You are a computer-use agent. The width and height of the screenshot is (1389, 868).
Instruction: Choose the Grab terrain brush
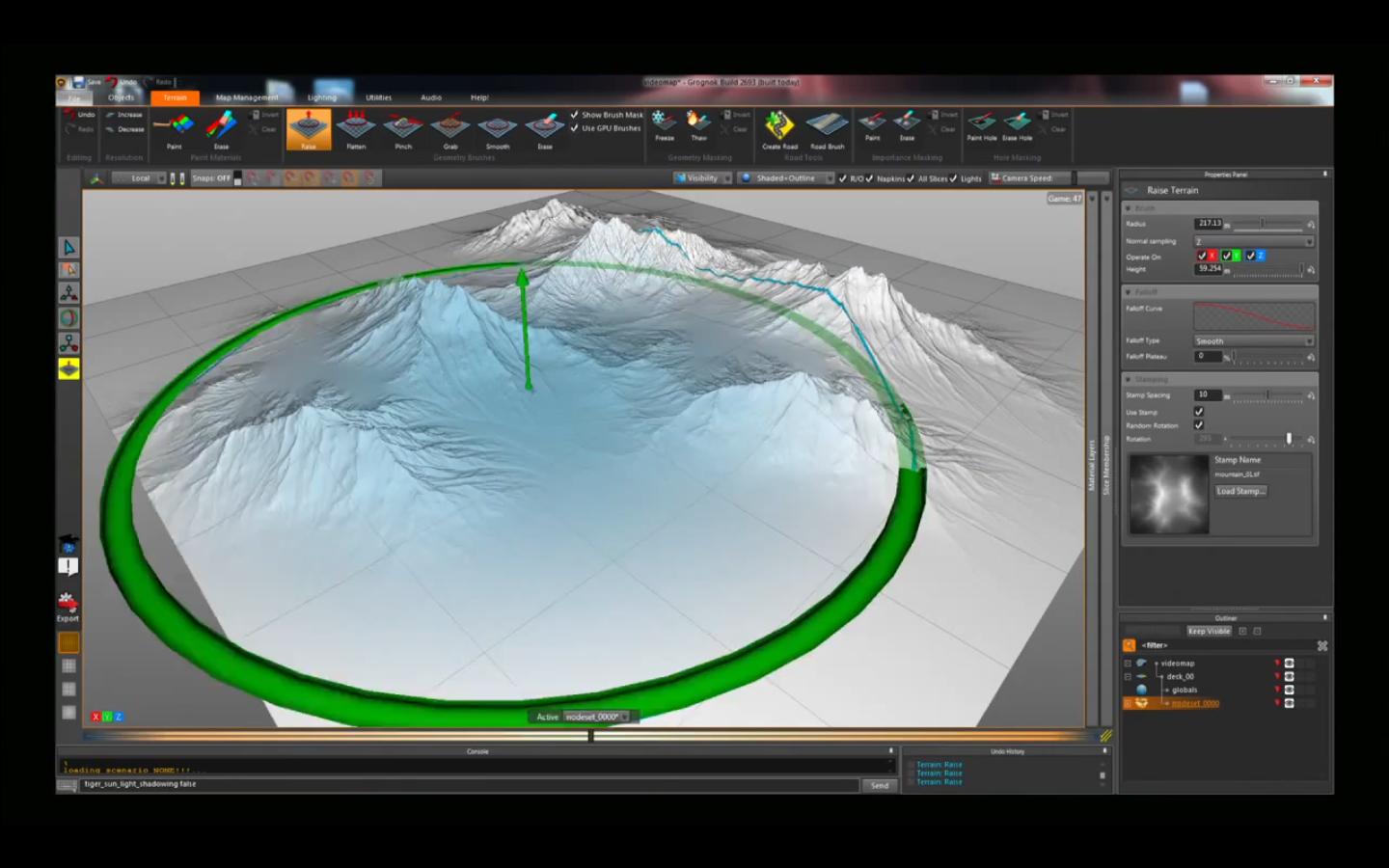[450, 128]
